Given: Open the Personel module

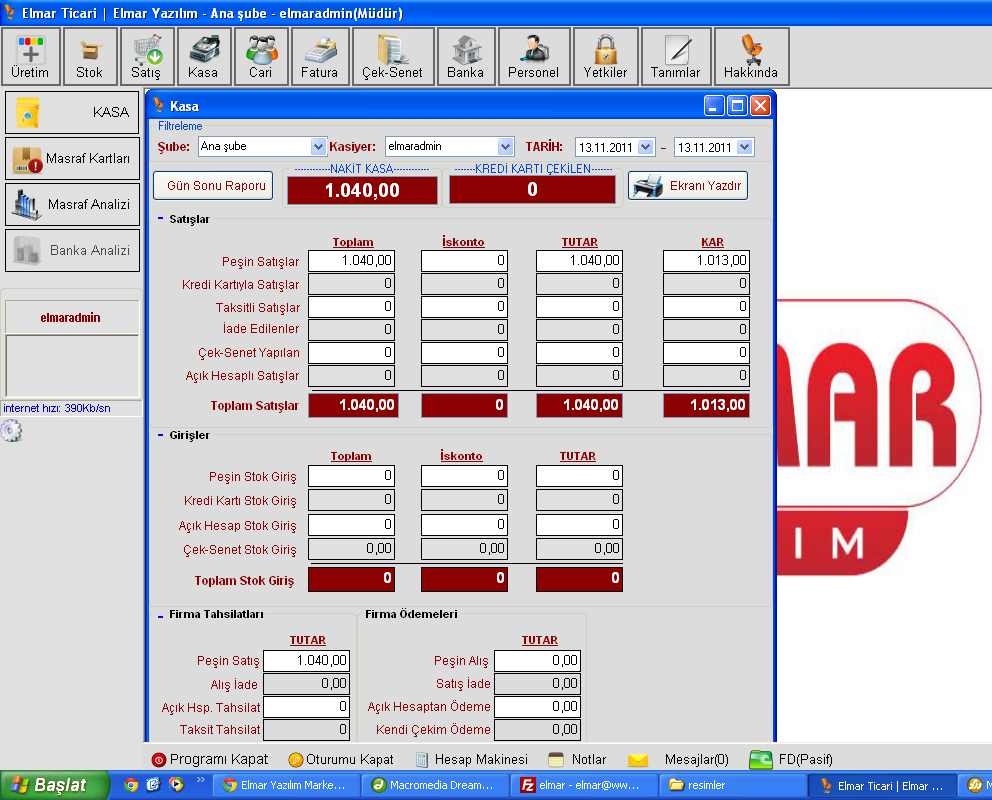Looking at the screenshot, I should pyautogui.click(x=533, y=56).
